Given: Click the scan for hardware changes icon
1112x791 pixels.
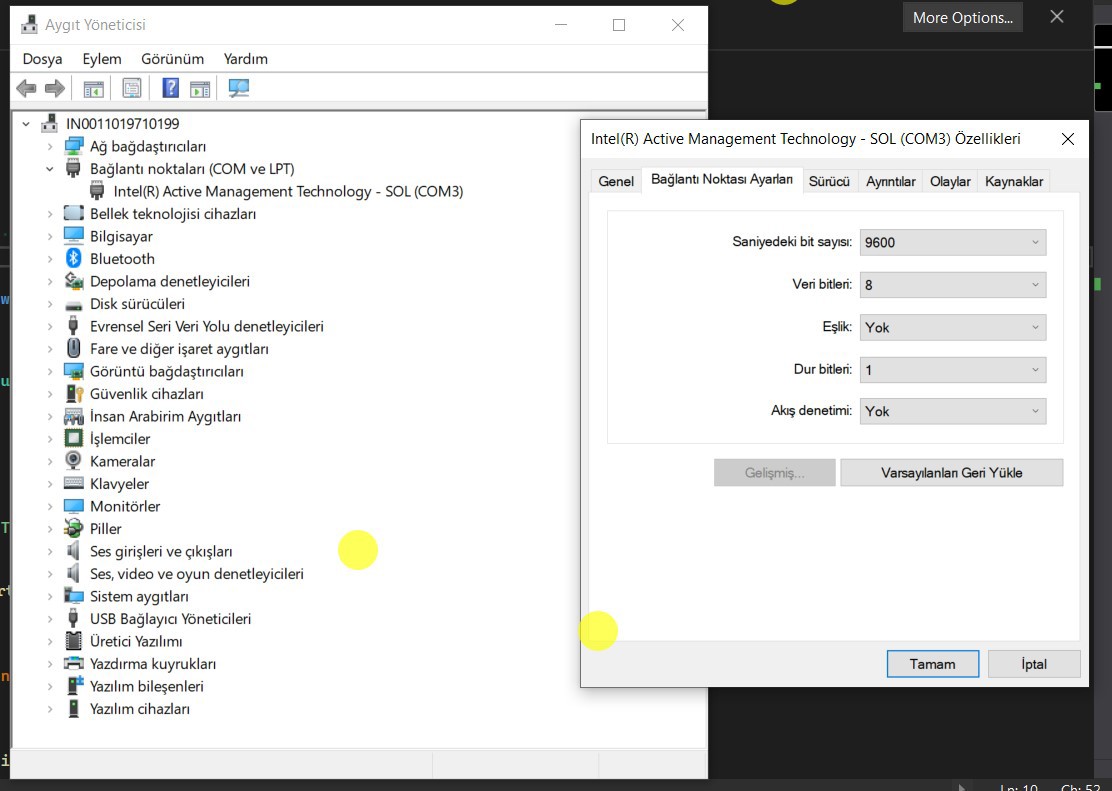Looking at the screenshot, I should click(x=239, y=89).
